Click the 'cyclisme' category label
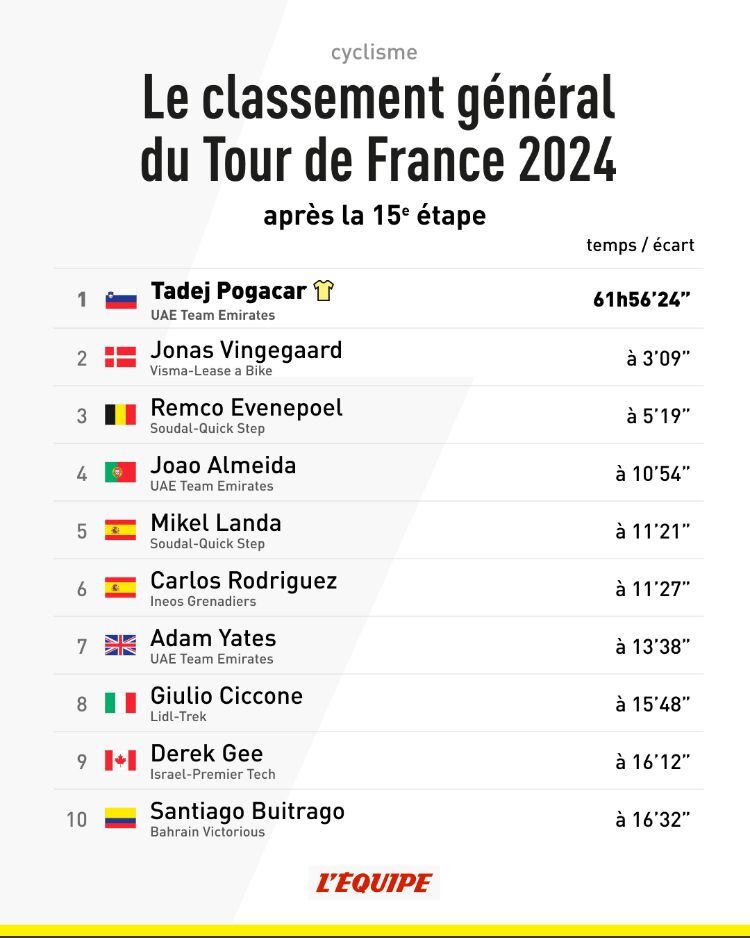 point(374,53)
